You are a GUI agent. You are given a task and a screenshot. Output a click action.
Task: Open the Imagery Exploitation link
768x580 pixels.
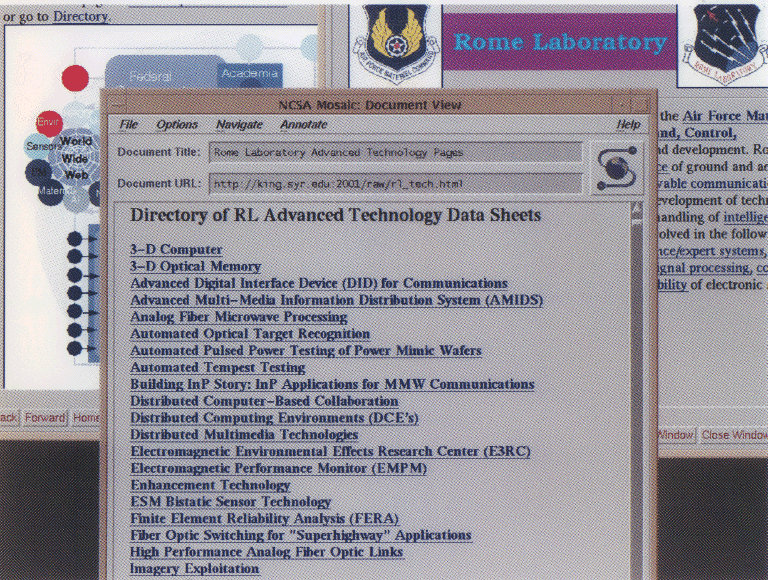194,569
